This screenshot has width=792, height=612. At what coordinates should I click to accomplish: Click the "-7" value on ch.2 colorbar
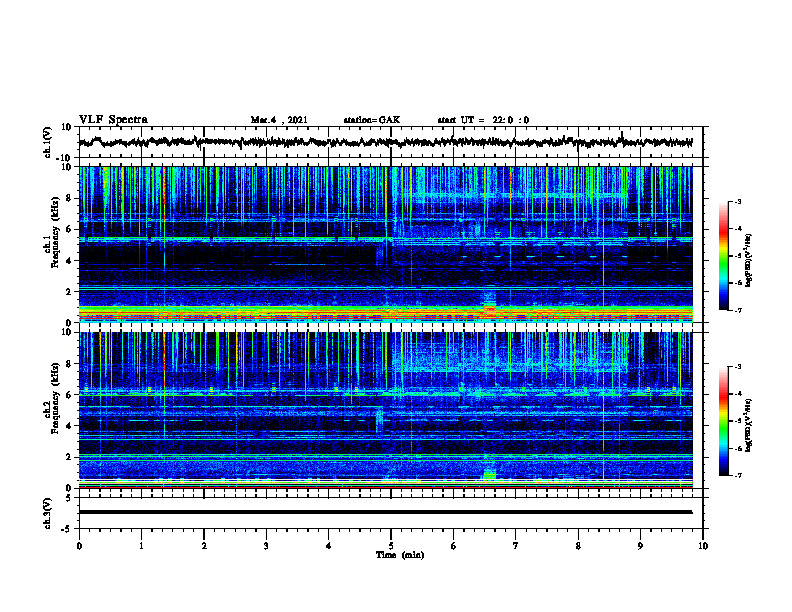(738, 476)
